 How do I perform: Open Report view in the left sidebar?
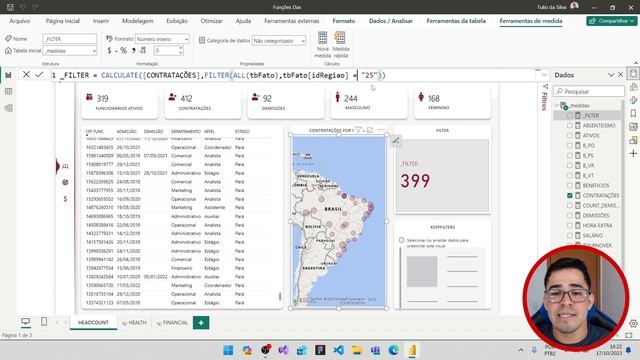tap(8, 75)
